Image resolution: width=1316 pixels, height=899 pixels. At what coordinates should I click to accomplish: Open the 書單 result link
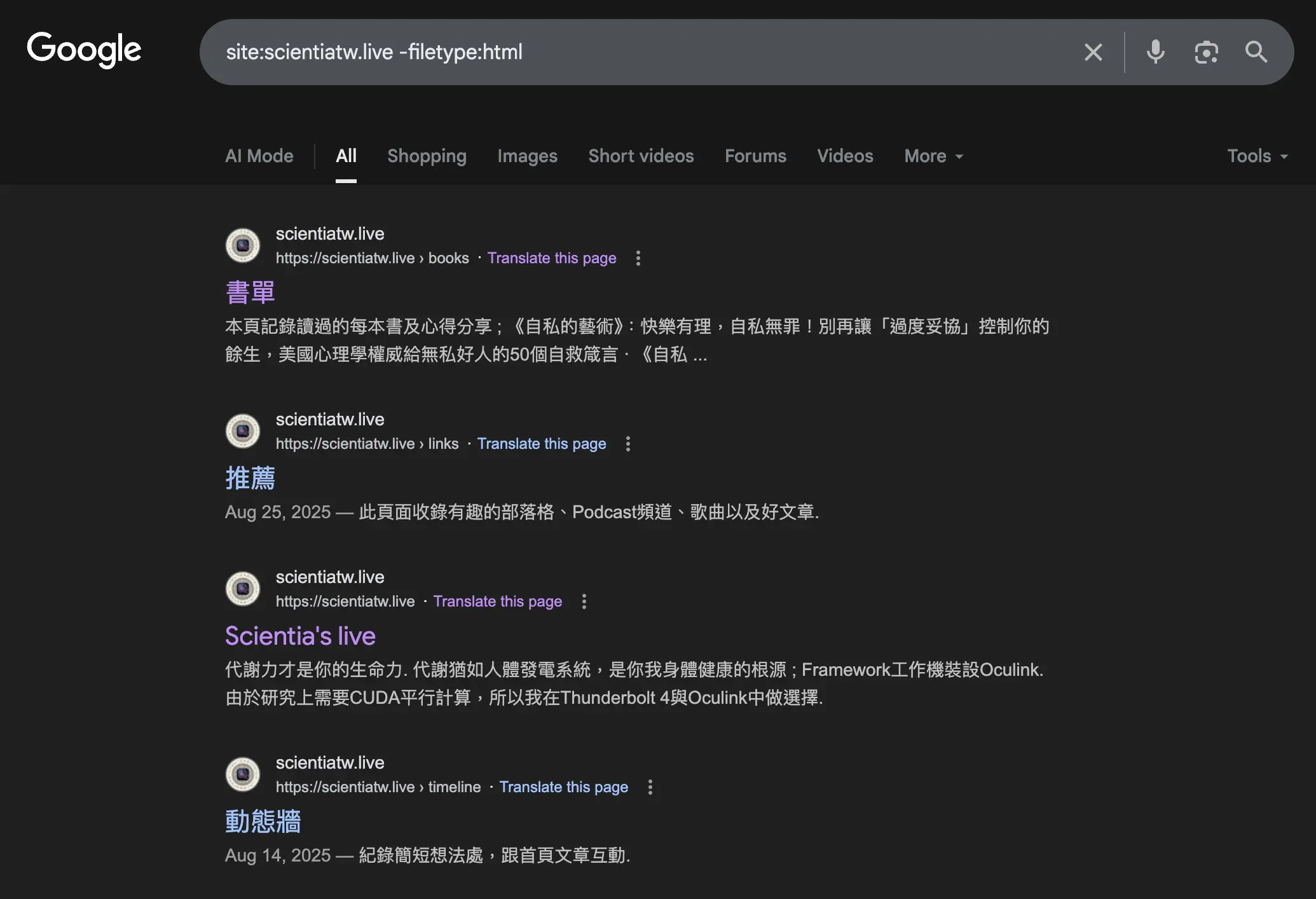[250, 293]
